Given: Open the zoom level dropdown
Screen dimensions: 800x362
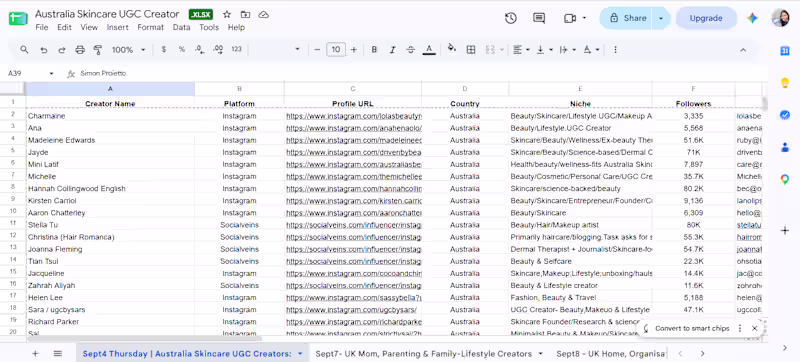Looking at the screenshot, I should 129,49.
